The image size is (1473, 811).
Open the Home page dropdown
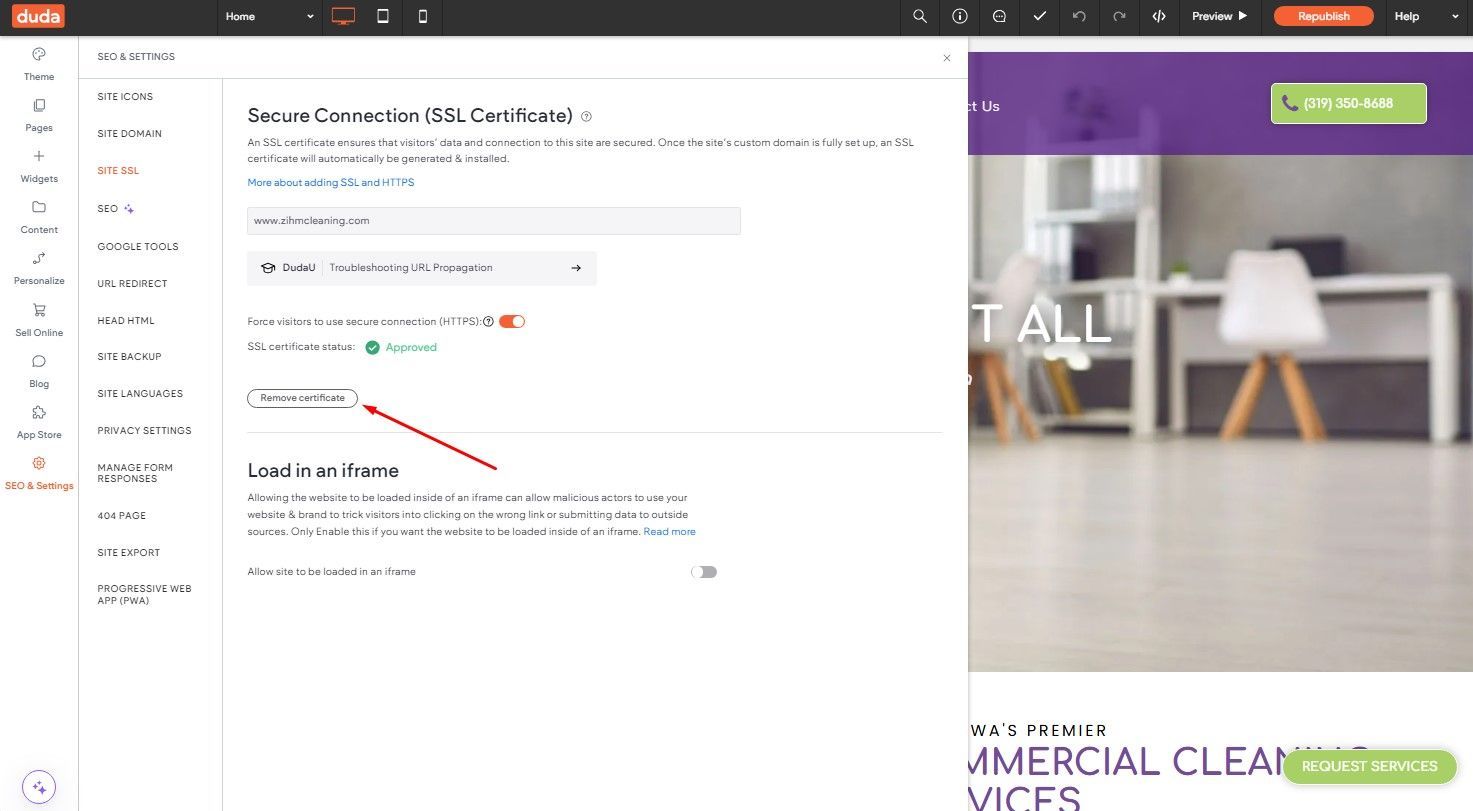pyautogui.click(x=270, y=16)
